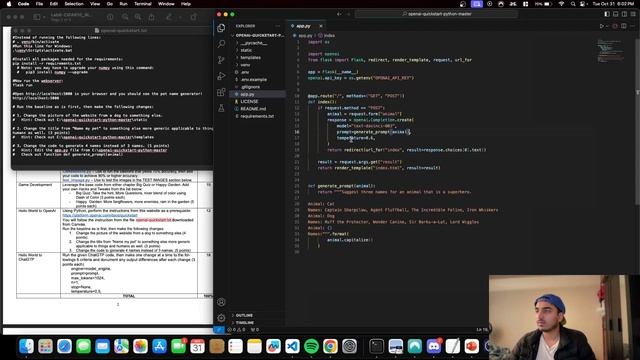This screenshot has width=640, height=360.
Task: Toggle the primary side bar visibility
Action: point(607,14)
